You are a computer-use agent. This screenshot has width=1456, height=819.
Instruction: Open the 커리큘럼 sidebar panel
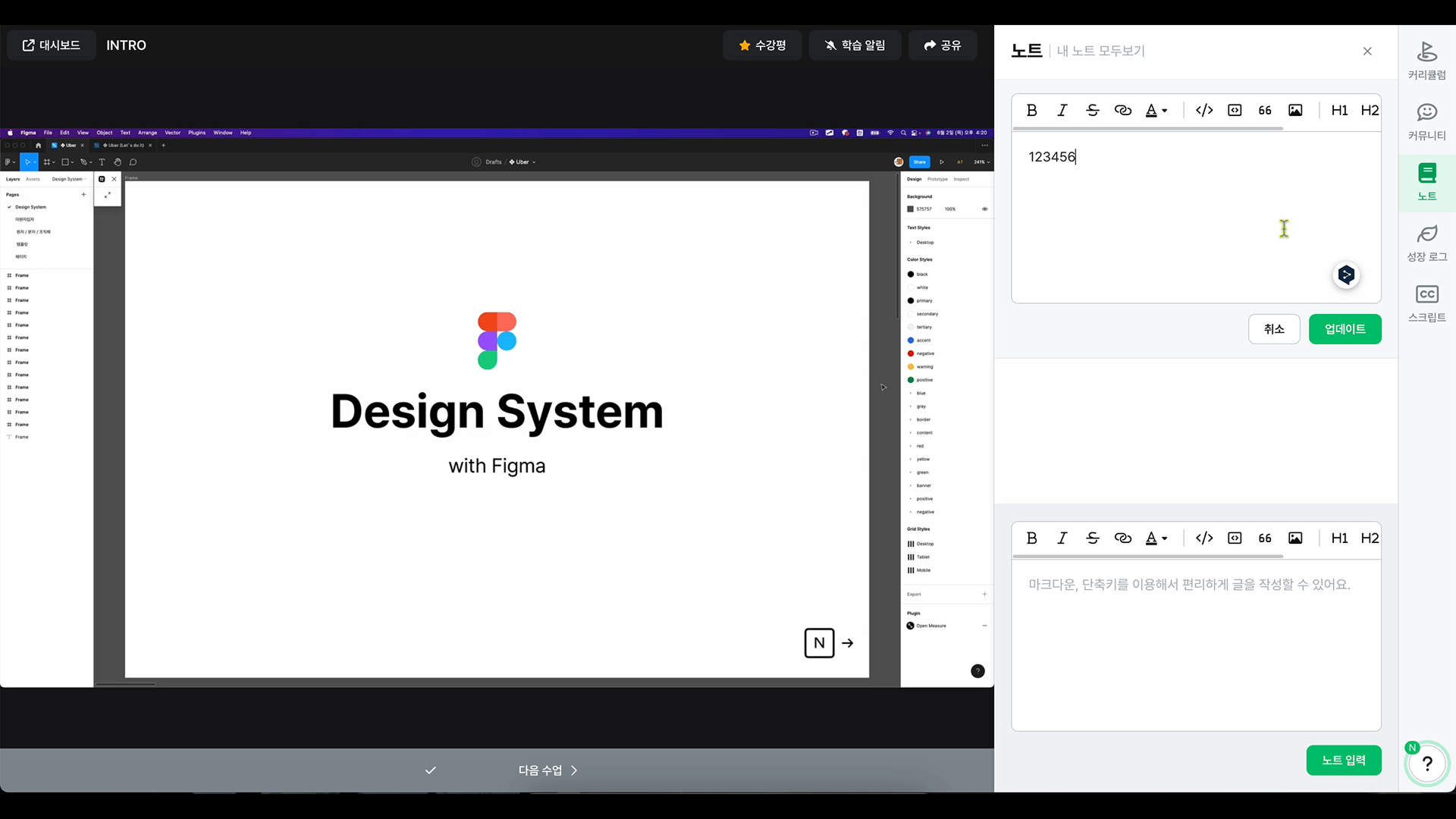pos(1426,61)
